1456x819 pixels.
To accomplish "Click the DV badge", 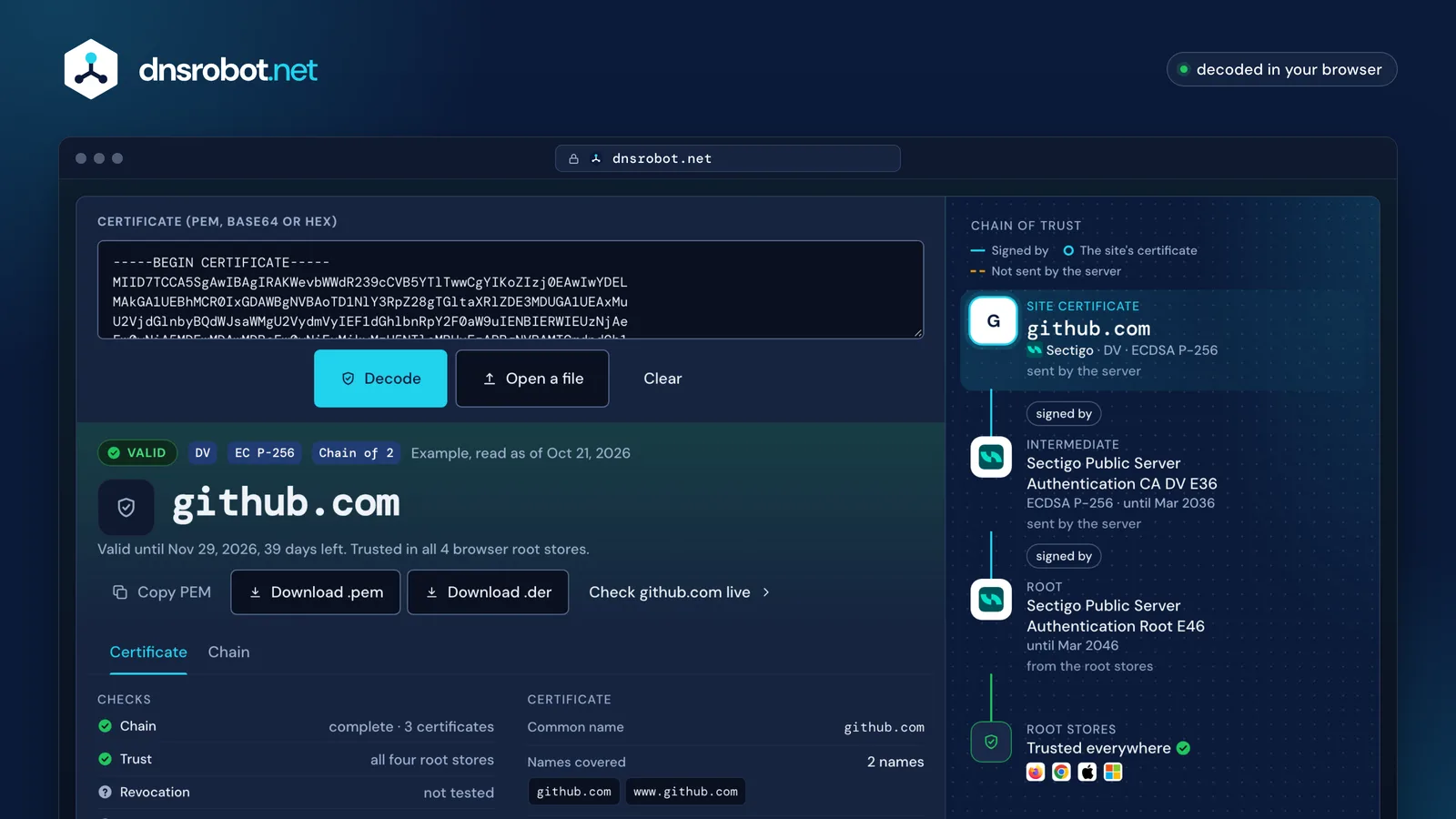I will point(203,453).
